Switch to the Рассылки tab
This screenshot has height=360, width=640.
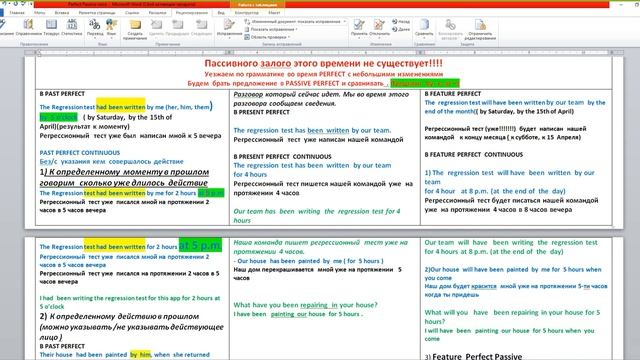(157, 13)
